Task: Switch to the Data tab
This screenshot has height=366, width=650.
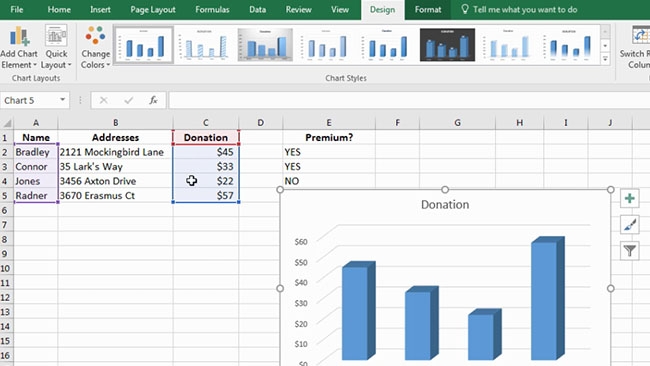Action: (x=257, y=10)
